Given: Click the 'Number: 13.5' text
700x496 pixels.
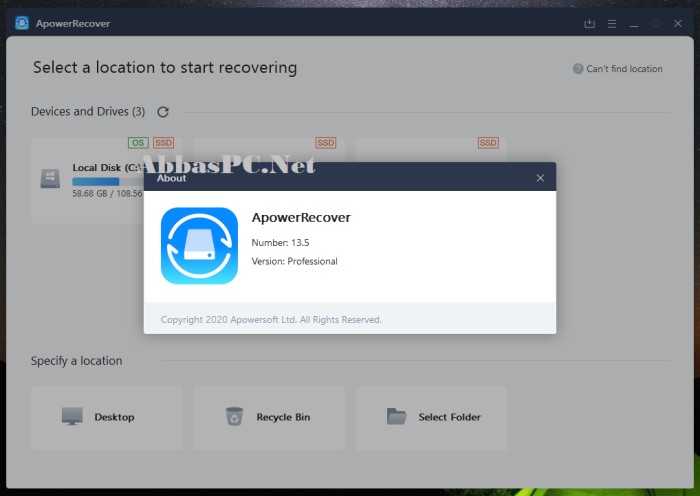Looking at the screenshot, I should [x=280, y=243].
